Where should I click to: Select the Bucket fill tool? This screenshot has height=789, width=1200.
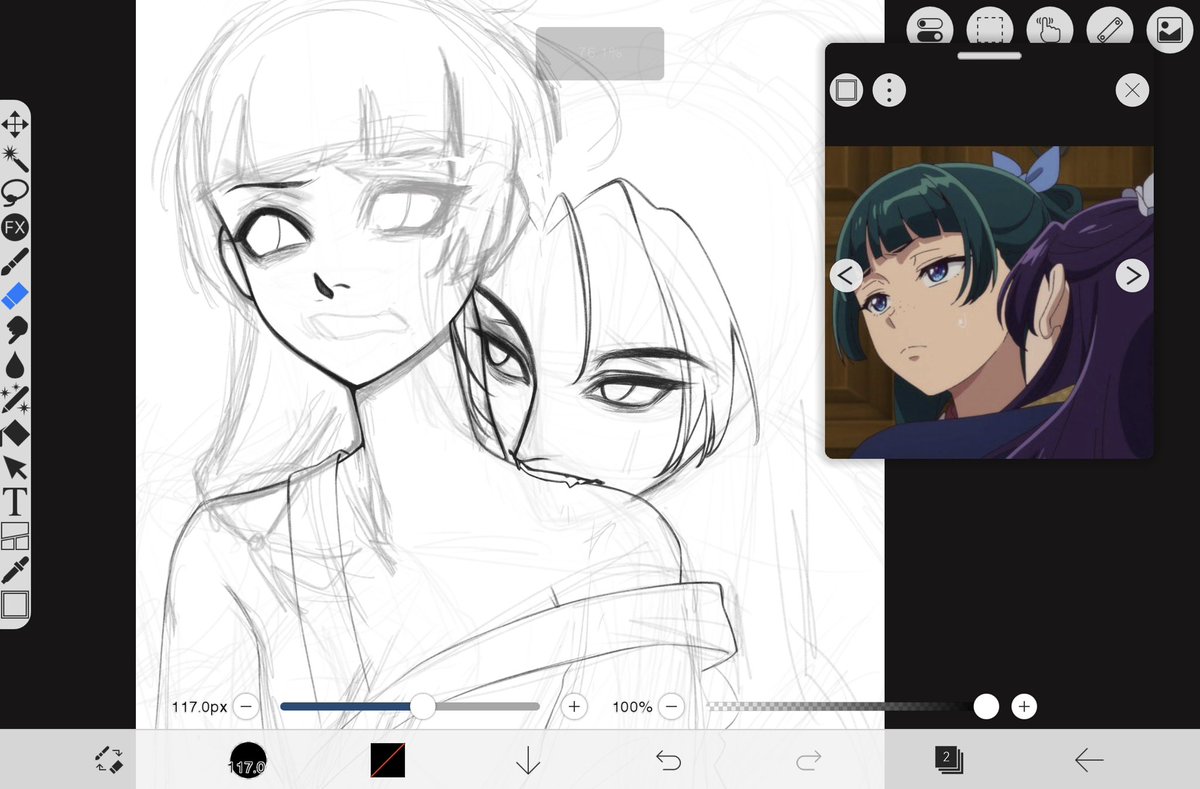coord(14,433)
